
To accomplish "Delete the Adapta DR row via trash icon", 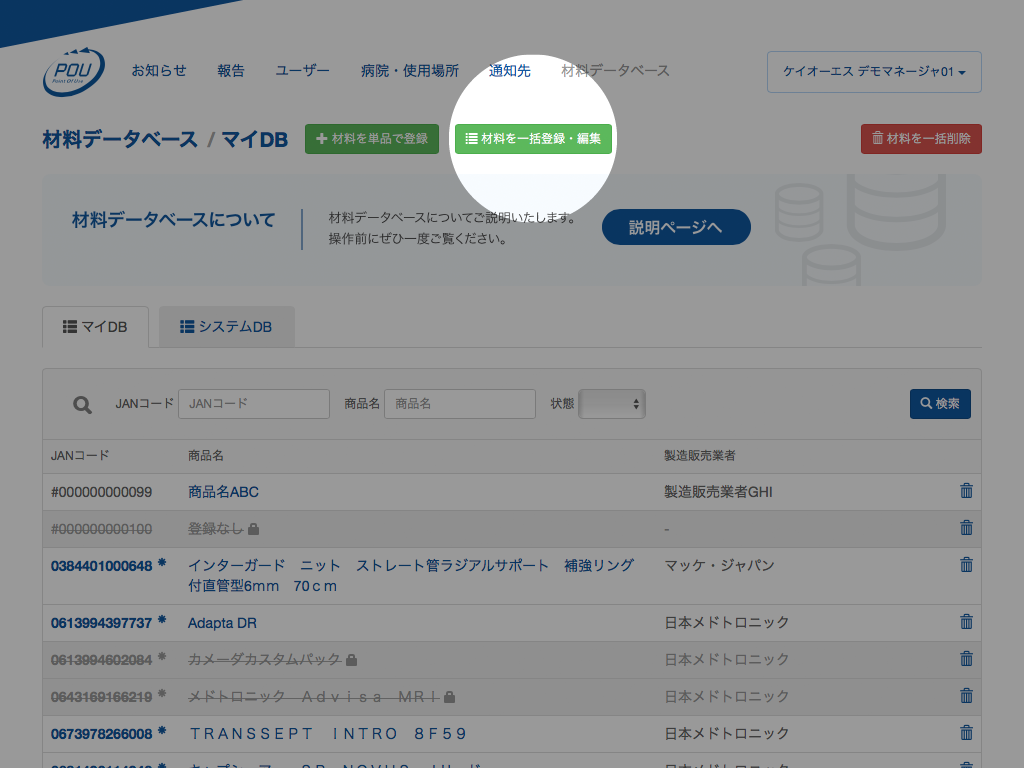I will click(x=966, y=622).
